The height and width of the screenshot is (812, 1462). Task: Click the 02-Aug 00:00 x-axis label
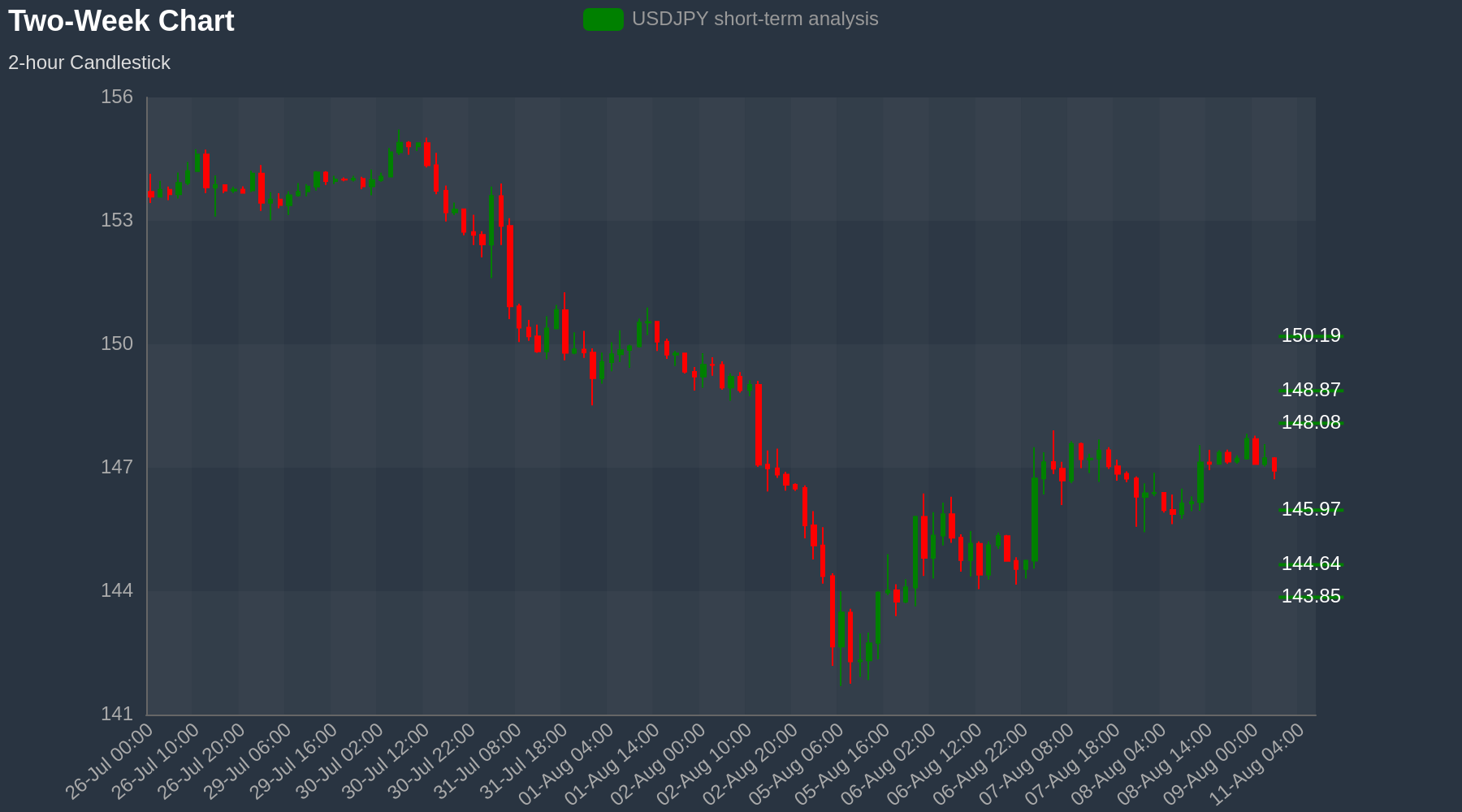point(659,763)
